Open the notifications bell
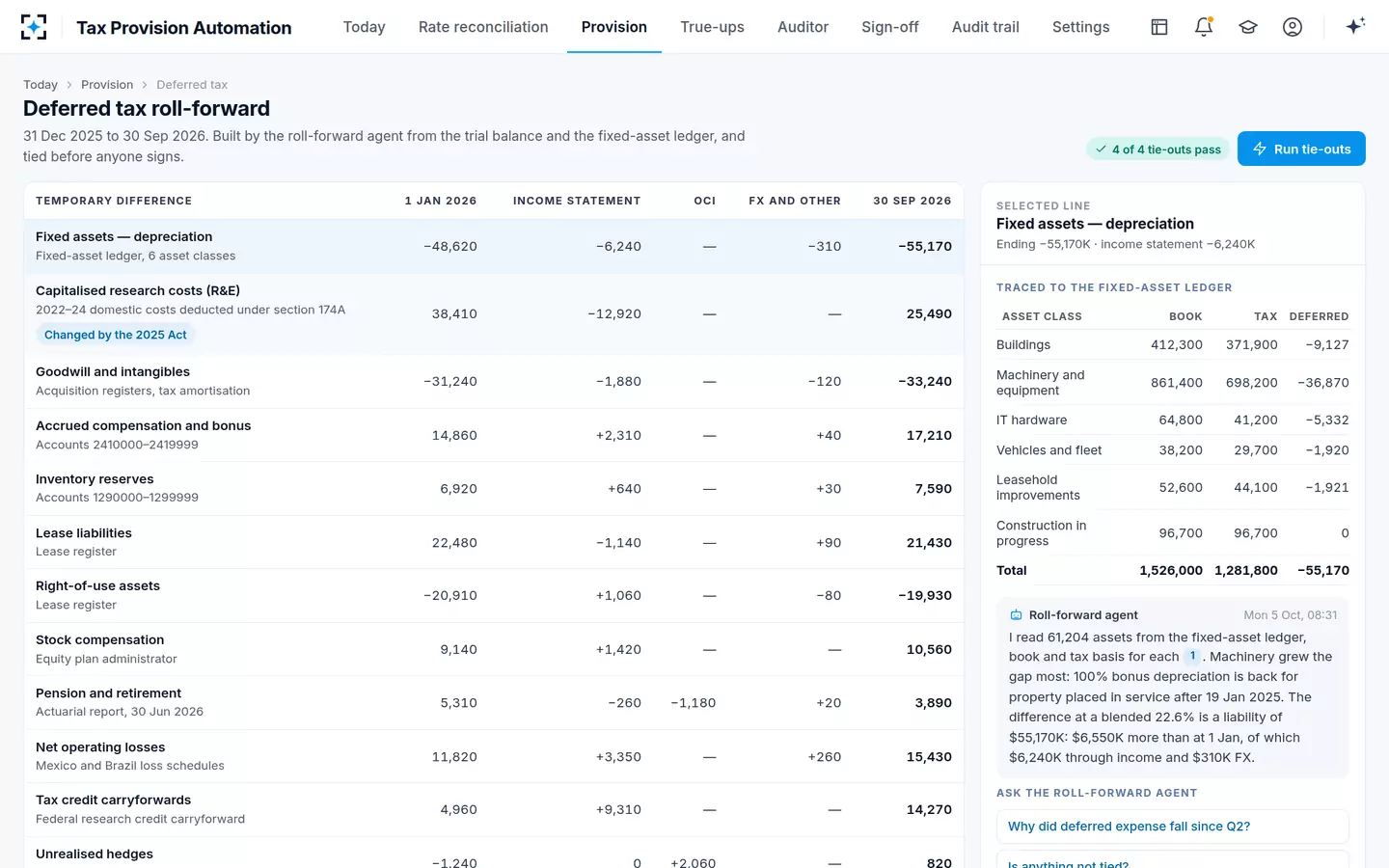Screen dimensions: 1389x868 pyautogui.click(x=1204, y=27)
